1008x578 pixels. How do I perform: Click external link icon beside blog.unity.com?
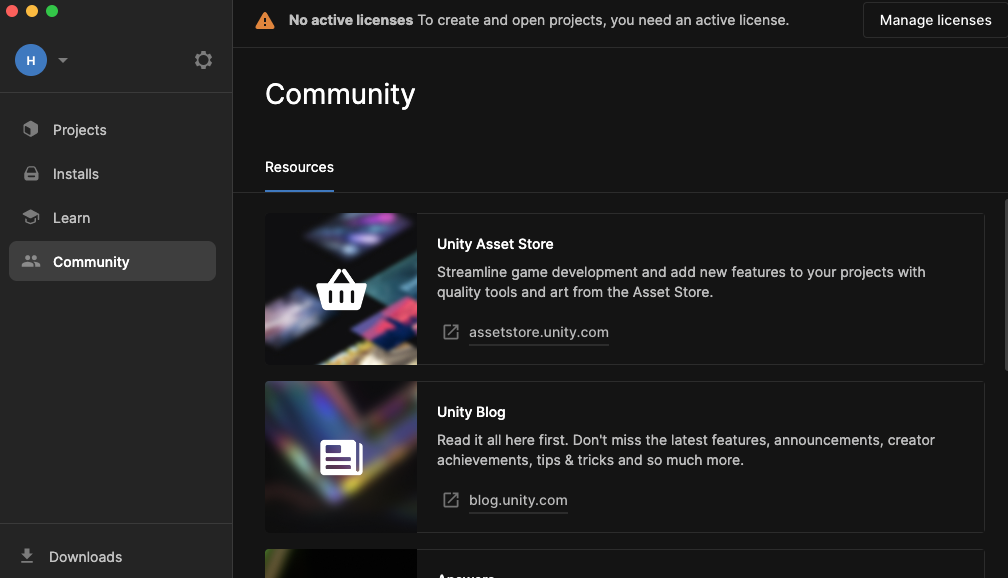tap(451, 500)
